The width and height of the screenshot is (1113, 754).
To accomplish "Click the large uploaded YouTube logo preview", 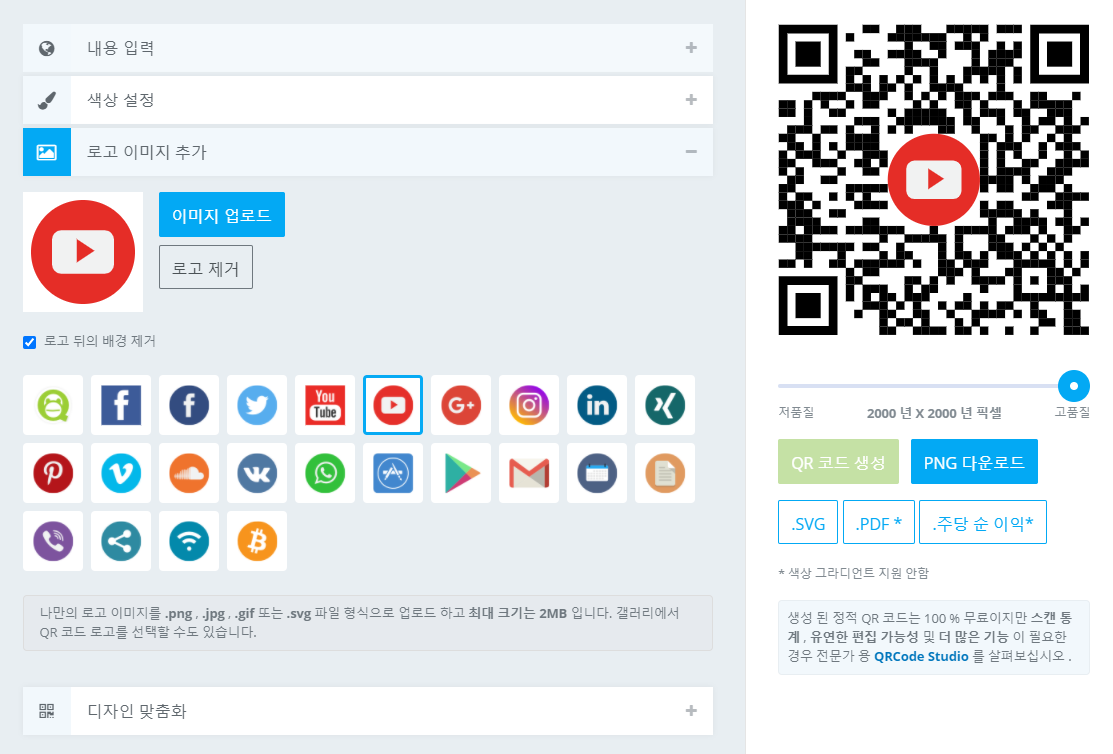I will coord(83,252).
